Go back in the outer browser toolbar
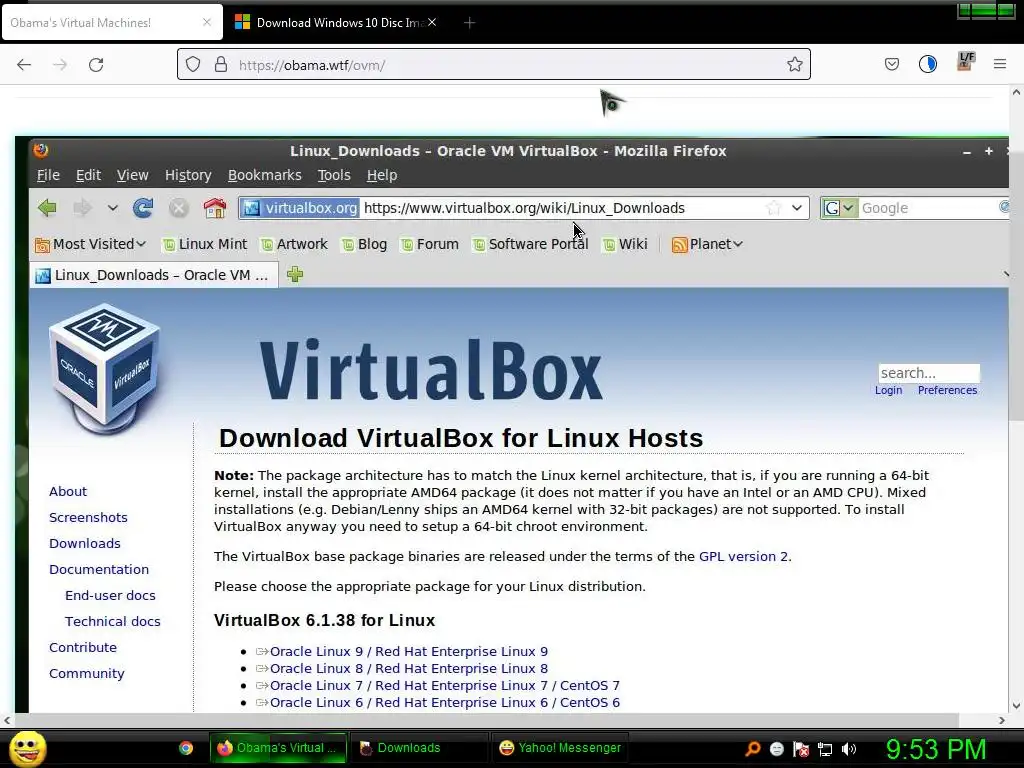This screenshot has width=1024, height=768. point(24,64)
